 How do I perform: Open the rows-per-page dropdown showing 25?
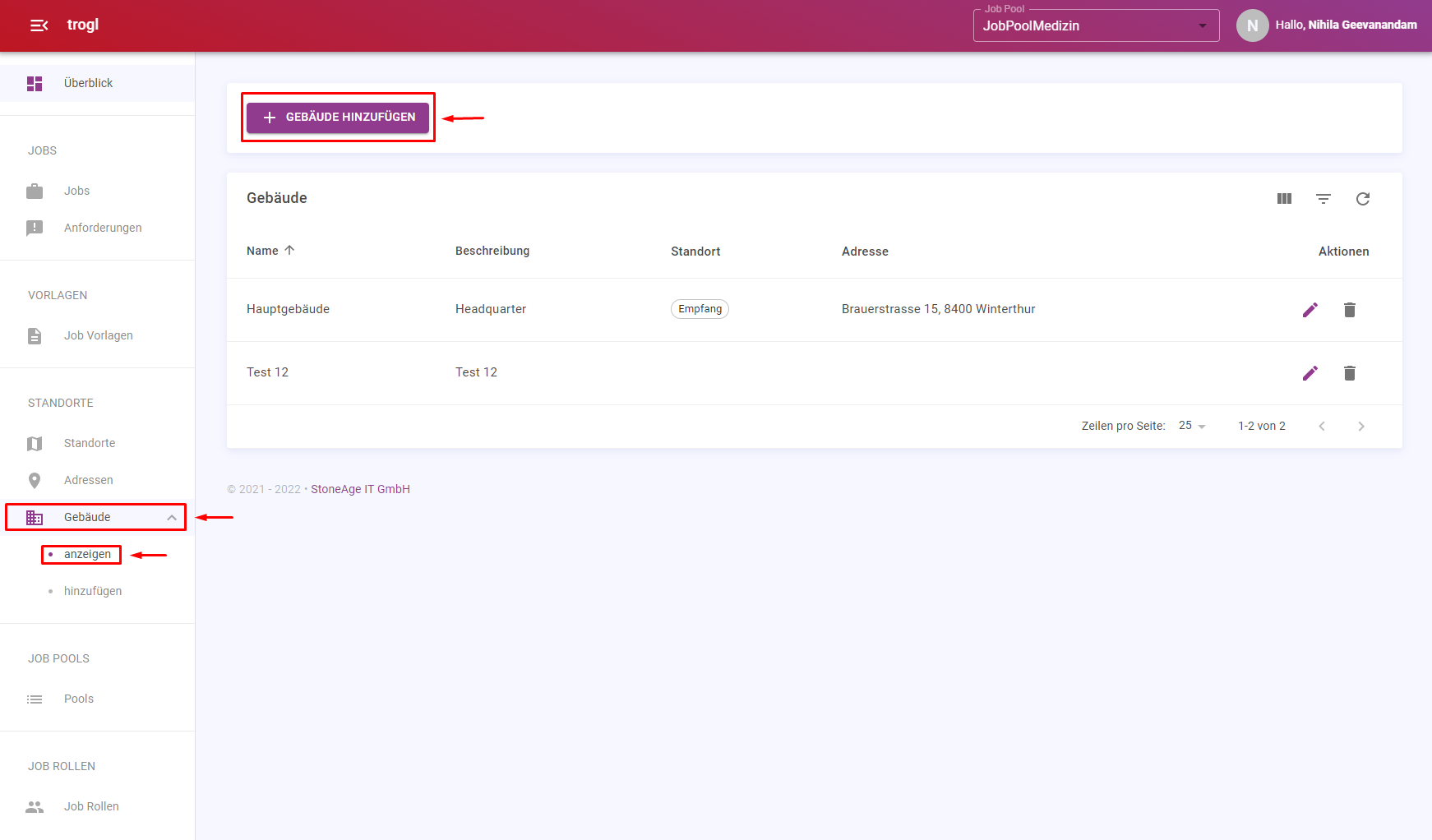pos(1191,426)
